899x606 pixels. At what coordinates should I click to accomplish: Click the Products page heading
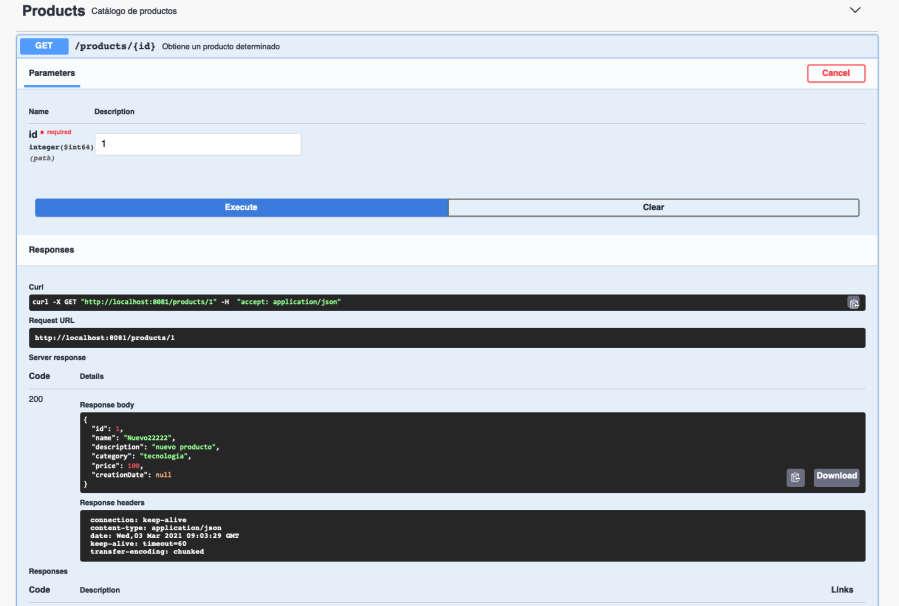[x=52, y=11]
